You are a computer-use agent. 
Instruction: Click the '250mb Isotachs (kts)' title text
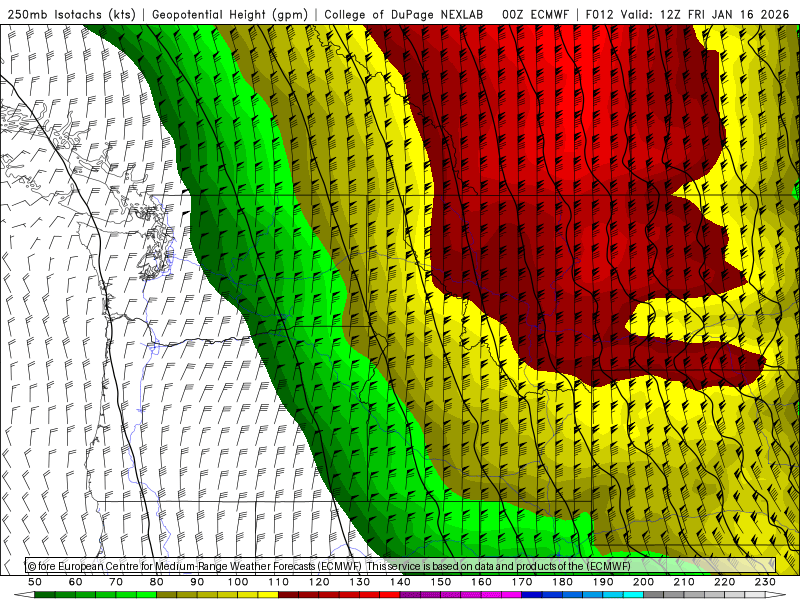tap(71, 14)
